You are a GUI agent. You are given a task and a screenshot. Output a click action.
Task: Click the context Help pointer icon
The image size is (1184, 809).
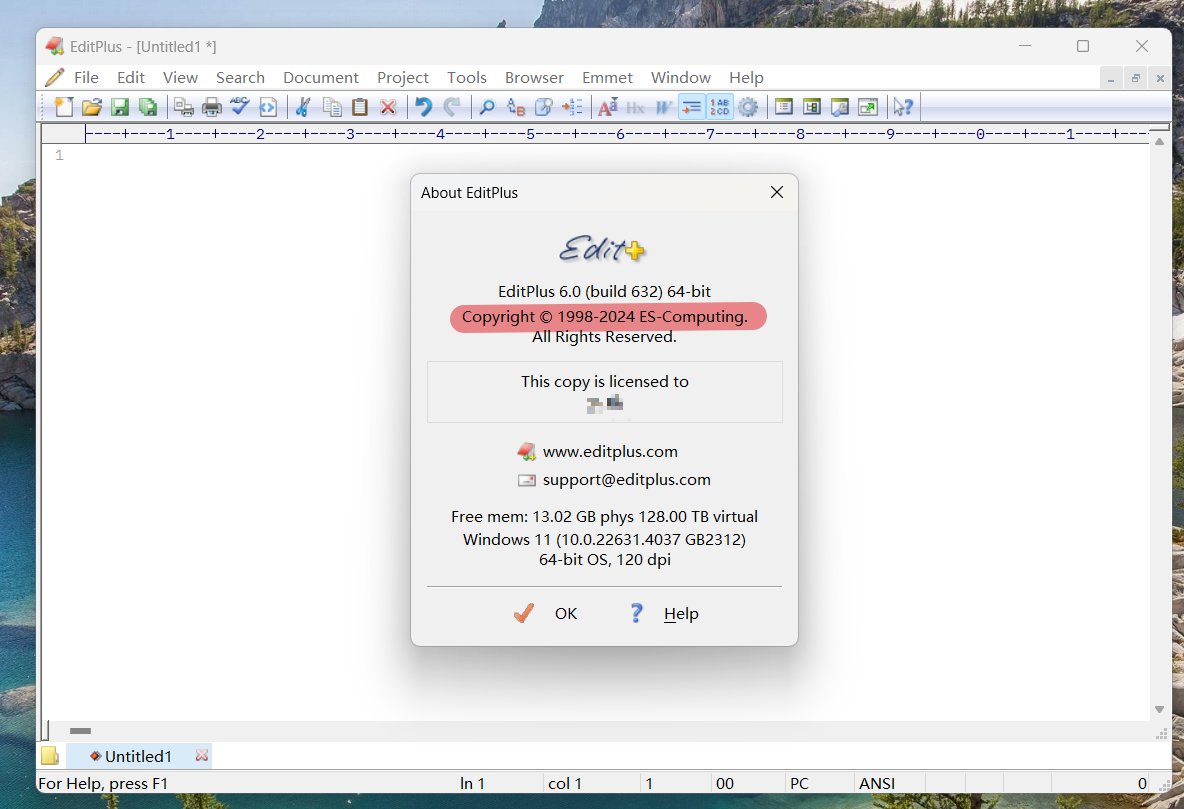(x=903, y=107)
